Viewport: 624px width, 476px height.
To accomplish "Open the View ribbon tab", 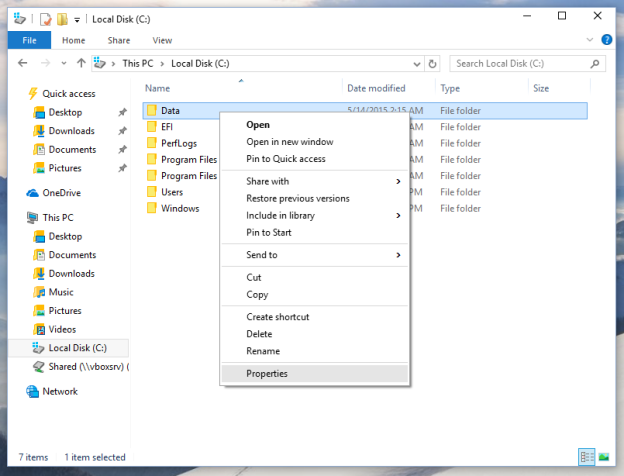I will (x=162, y=40).
